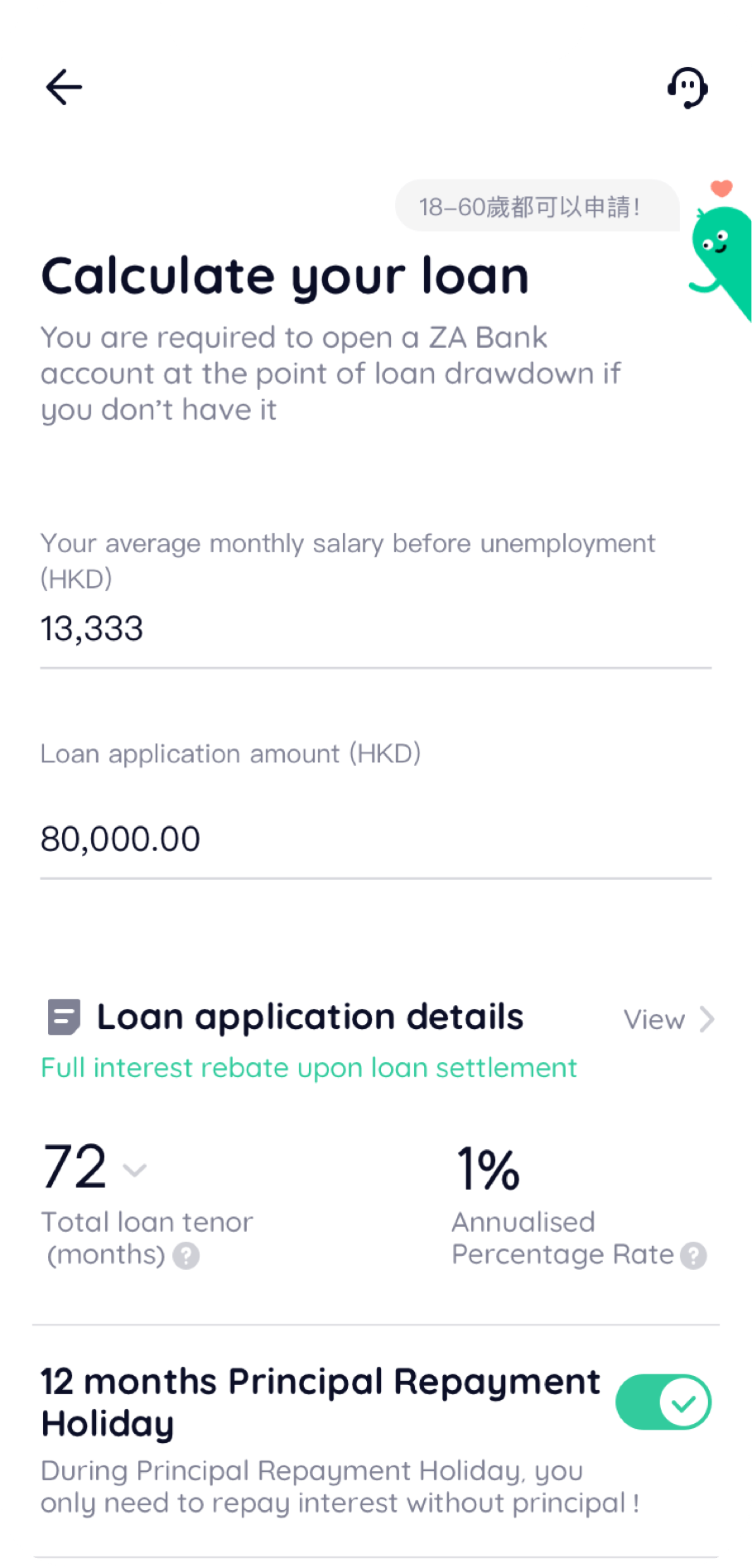The height and width of the screenshot is (1568, 752).
Task: Tap the Calculate your loan heading
Action: coord(285,276)
